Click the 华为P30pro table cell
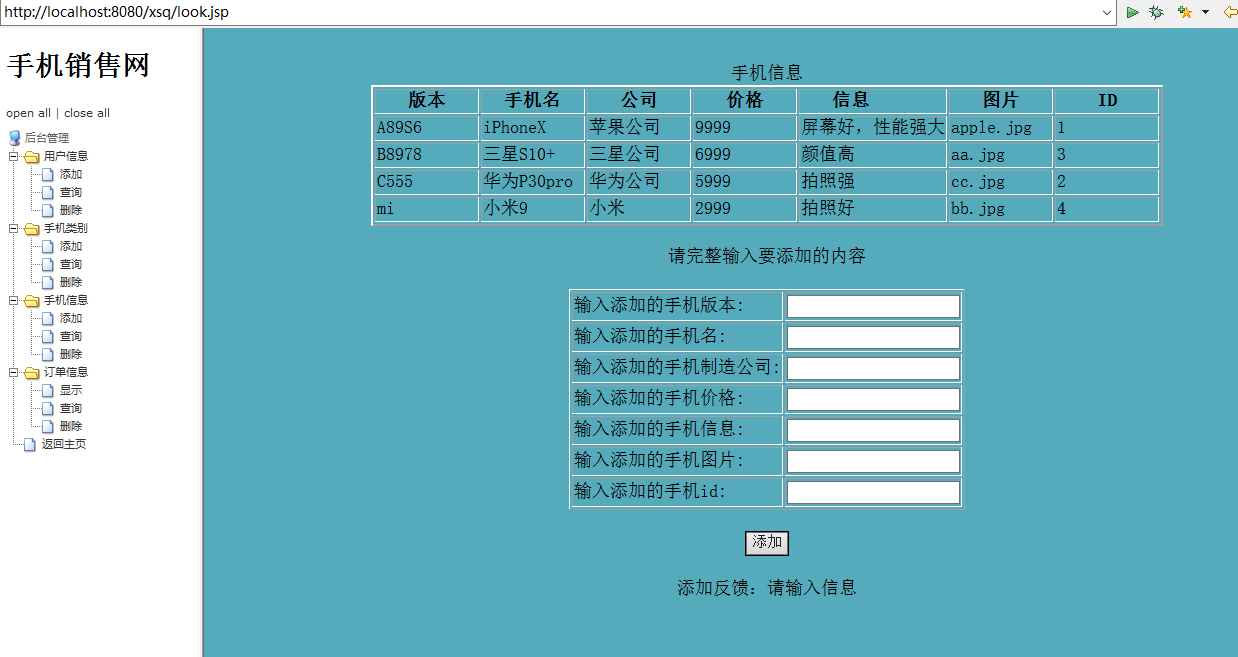The width and height of the screenshot is (1238, 657). coord(532,182)
